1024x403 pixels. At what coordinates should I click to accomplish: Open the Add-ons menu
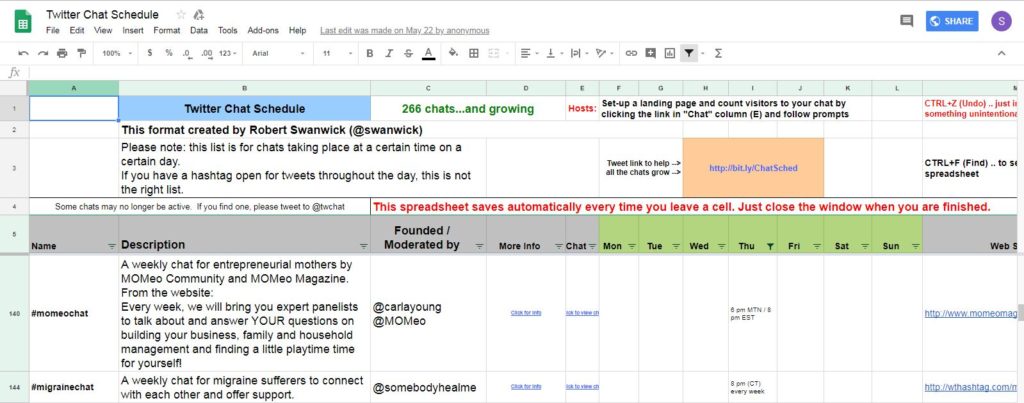[x=263, y=30]
